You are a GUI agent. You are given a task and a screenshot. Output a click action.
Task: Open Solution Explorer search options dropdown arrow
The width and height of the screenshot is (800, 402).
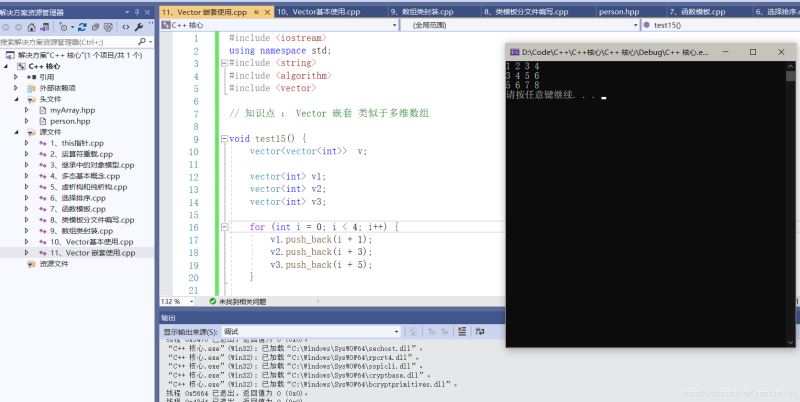tap(151, 41)
